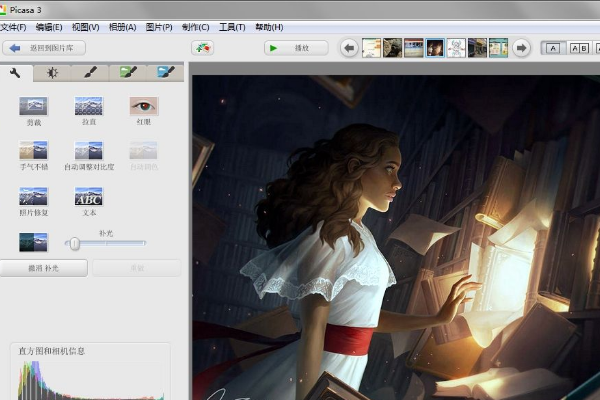The width and height of the screenshot is (600, 400).
Task: Click the 裁剪 (crop) tool icon
Action: coord(33,106)
